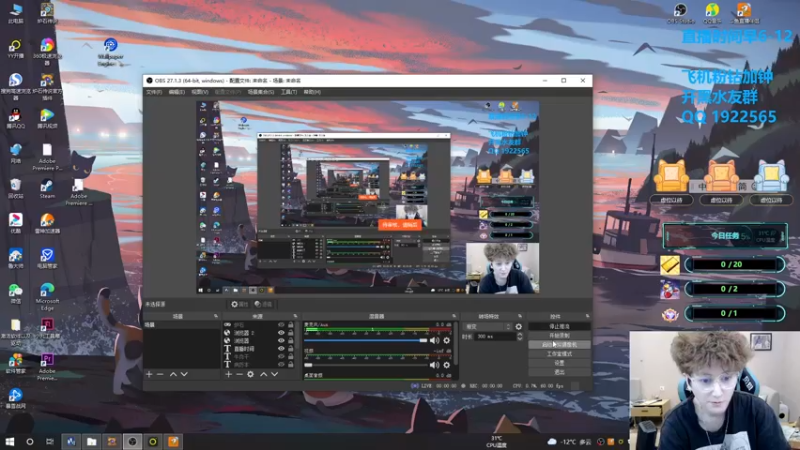Open 360极速浏览器 desktop icon
The width and height of the screenshot is (800, 450).
(x=47, y=52)
